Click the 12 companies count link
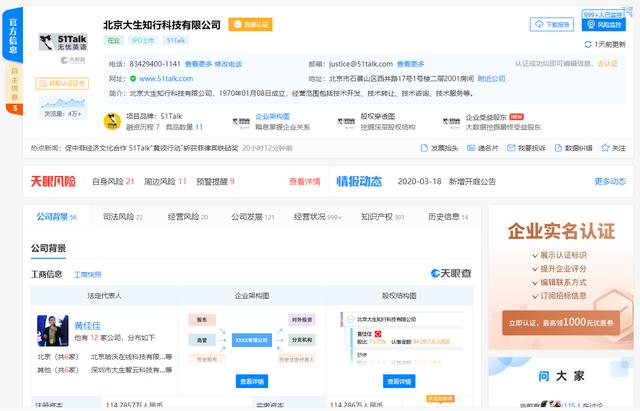Viewport: 640px width, 411px height. pyautogui.click(x=94, y=338)
